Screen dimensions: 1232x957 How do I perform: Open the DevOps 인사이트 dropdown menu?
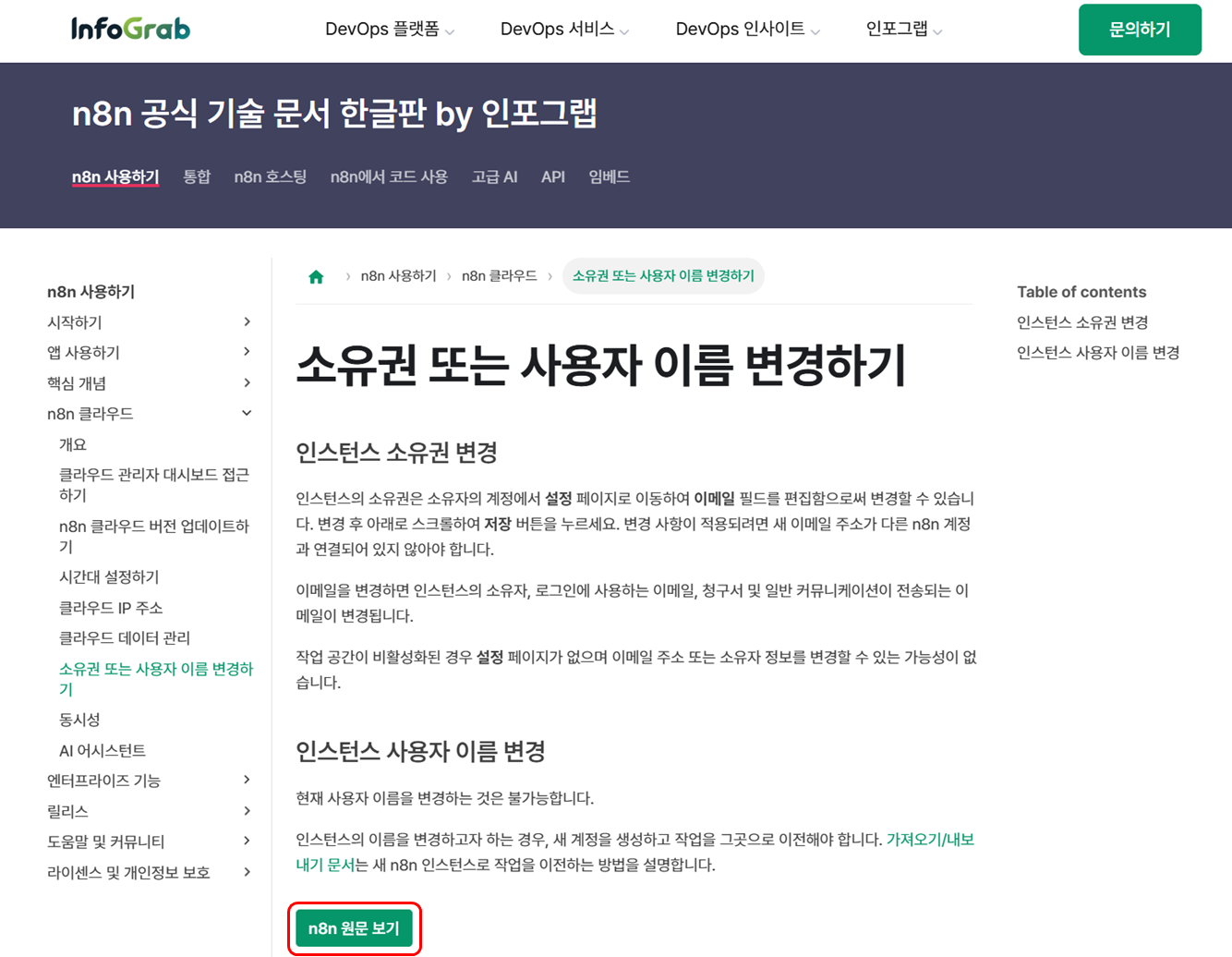[747, 30]
